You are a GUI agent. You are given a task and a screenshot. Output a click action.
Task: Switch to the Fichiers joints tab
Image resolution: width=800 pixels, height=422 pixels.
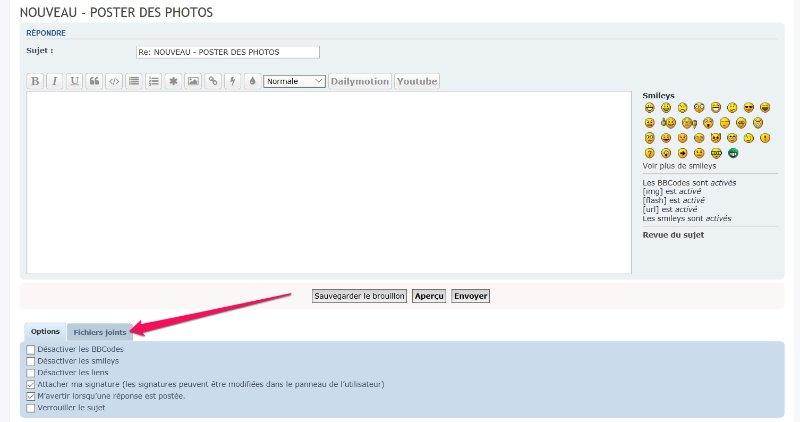pos(99,331)
